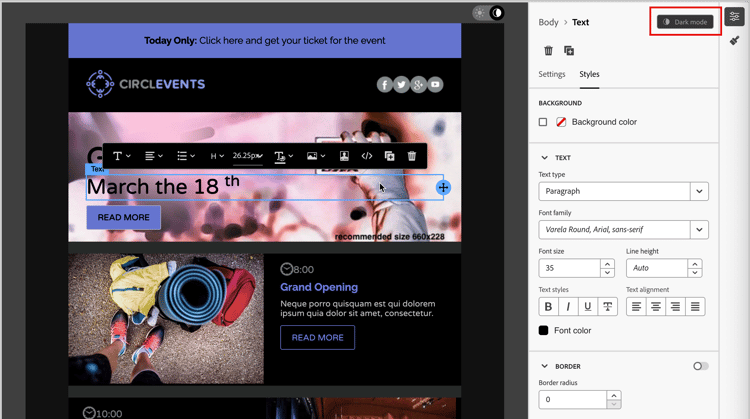Image resolution: width=750 pixels, height=419 pixels.
Task: Delete the Text component via trash icon in panel
Action: pyautogui.click(x=548, y=50)
